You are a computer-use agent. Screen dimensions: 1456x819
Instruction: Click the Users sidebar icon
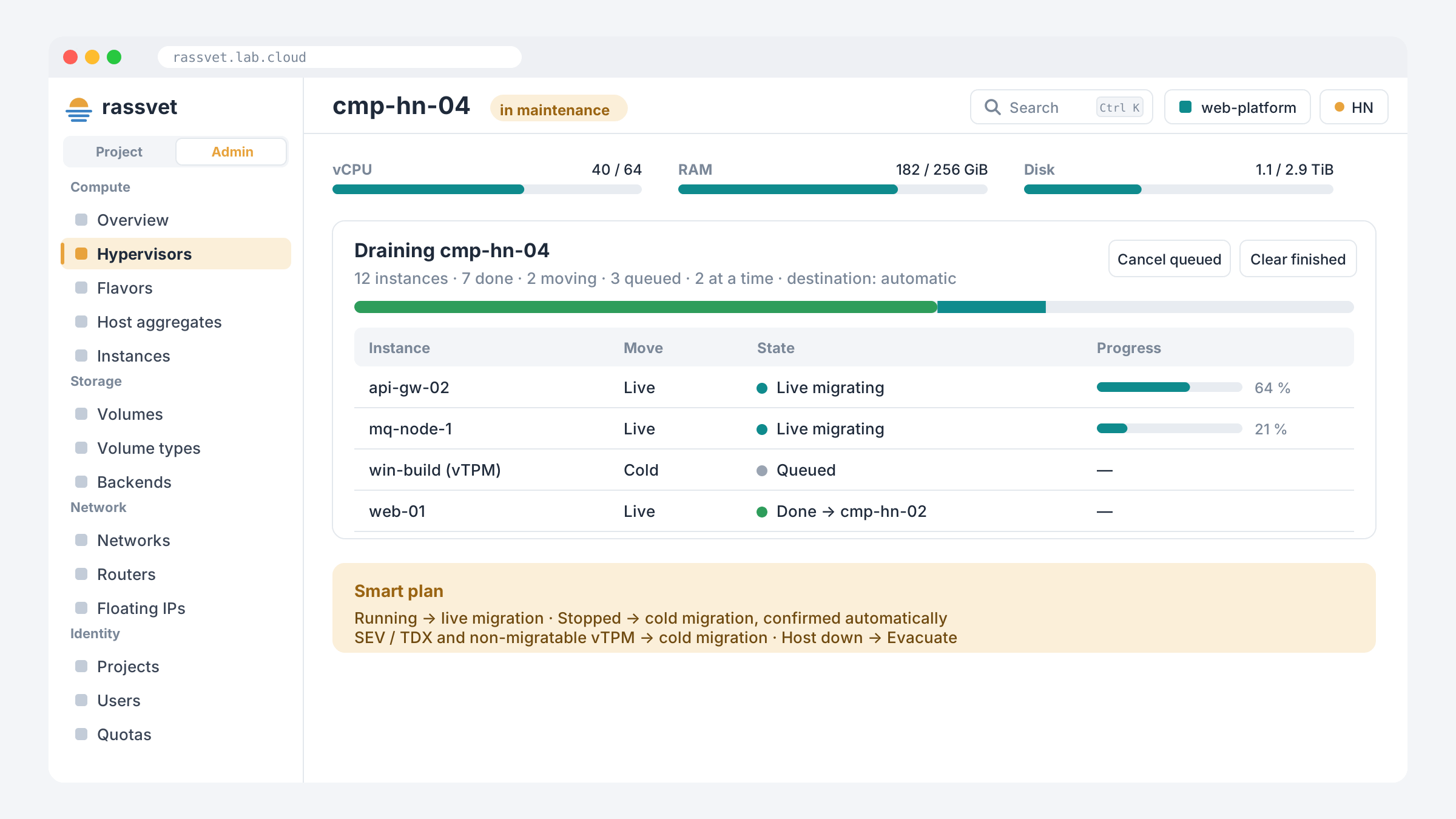81,700
